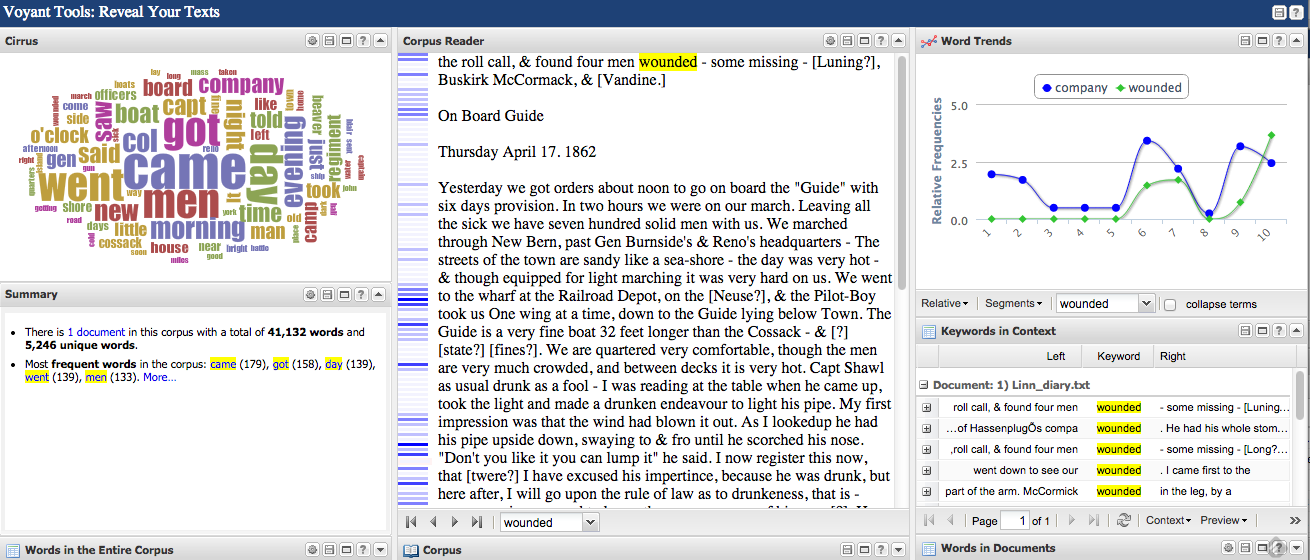Image resolution: width=1310 pixels, height=560 pixels.
Task: Open the Corpus Reader search term dropdown
Action: tap(590, 522)
